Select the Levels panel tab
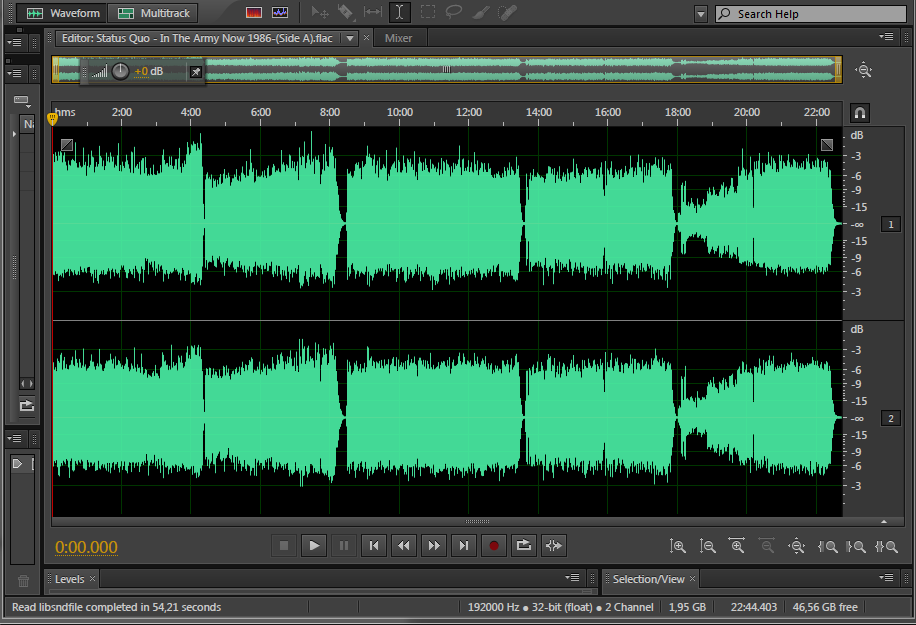 coord(70,579)
